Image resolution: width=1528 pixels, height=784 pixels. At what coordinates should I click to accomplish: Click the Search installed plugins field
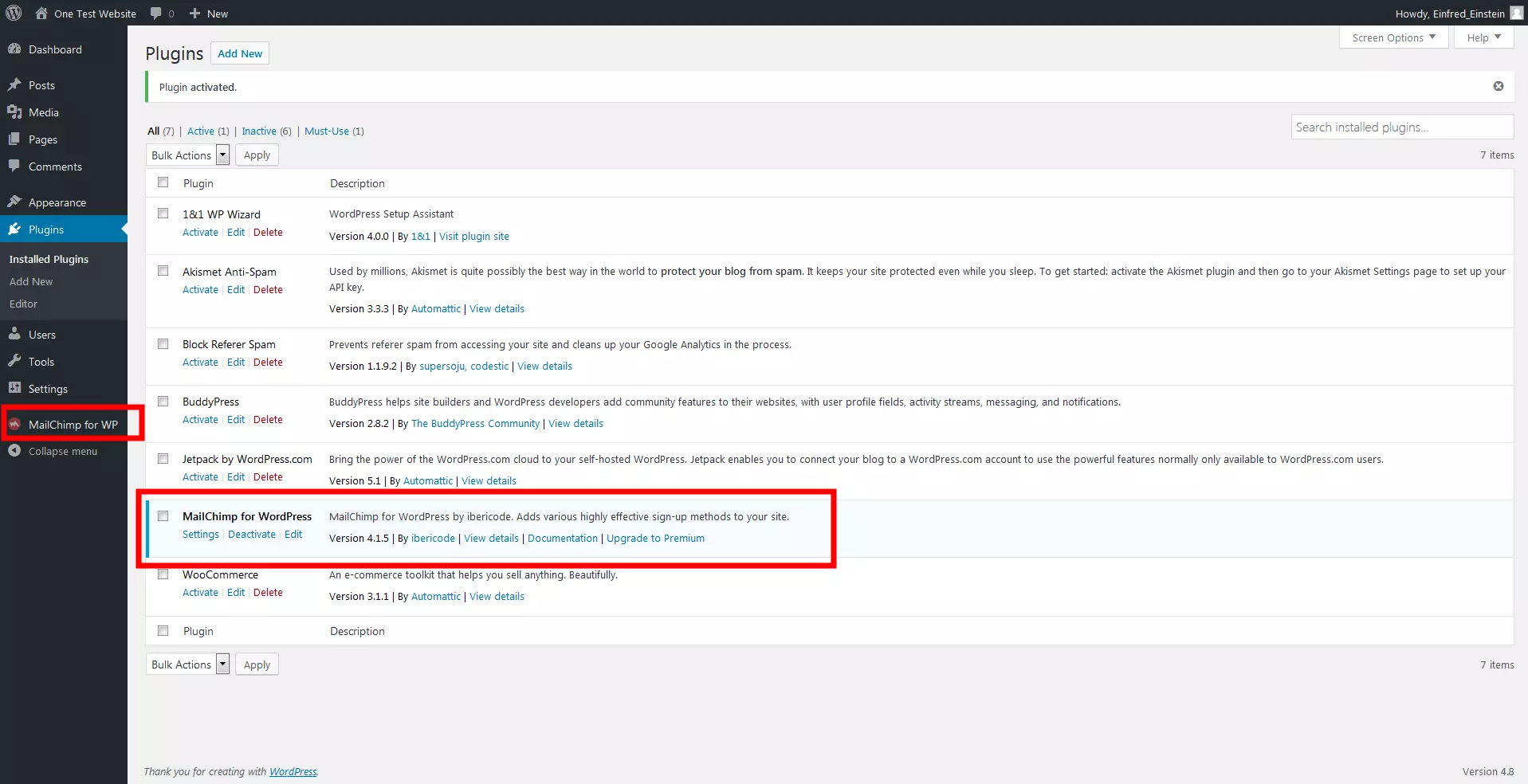pyautogui.click(x=1401, y=127)
